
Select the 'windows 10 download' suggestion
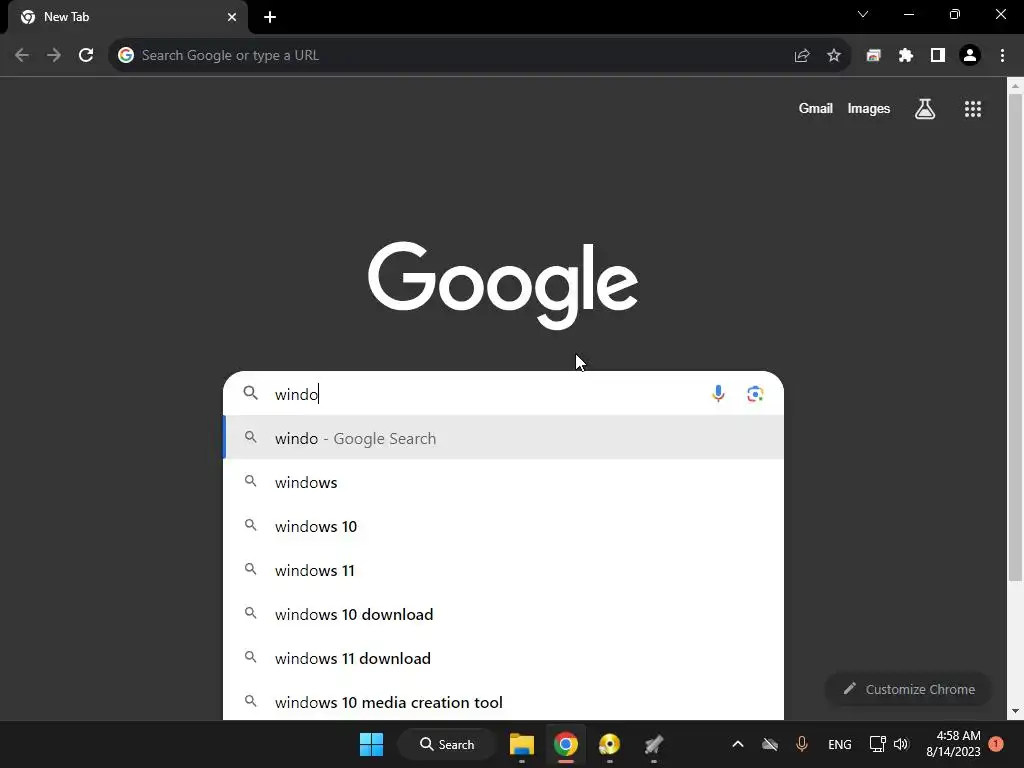(503, 615)
